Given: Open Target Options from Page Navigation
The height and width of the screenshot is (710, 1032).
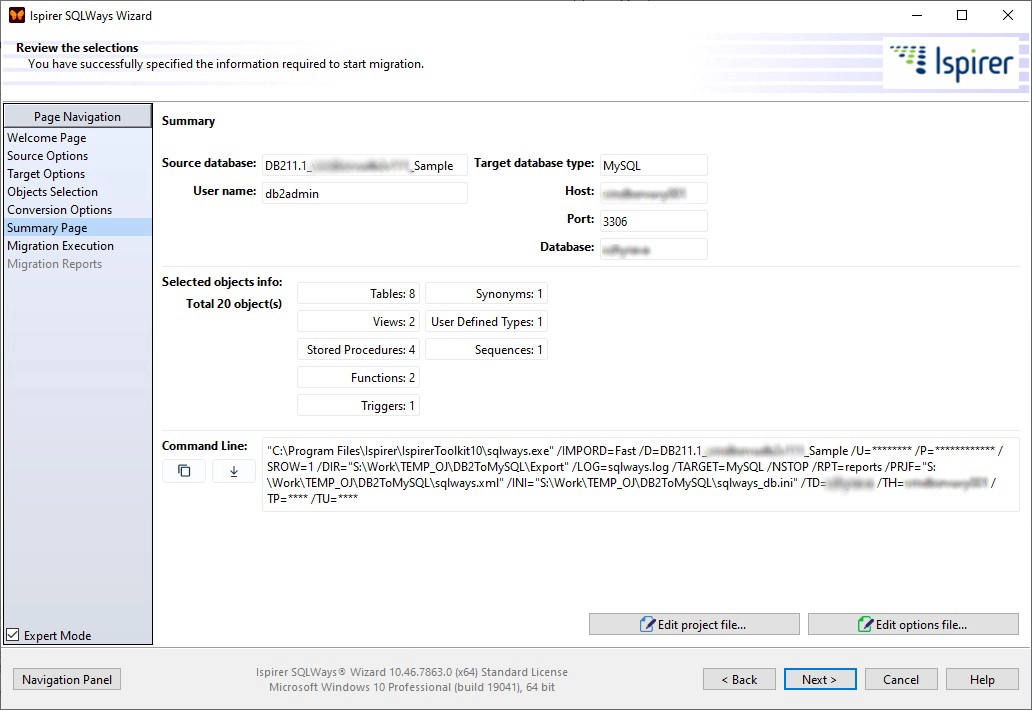Looking at the screenshot, I should (x=46, y=173).
